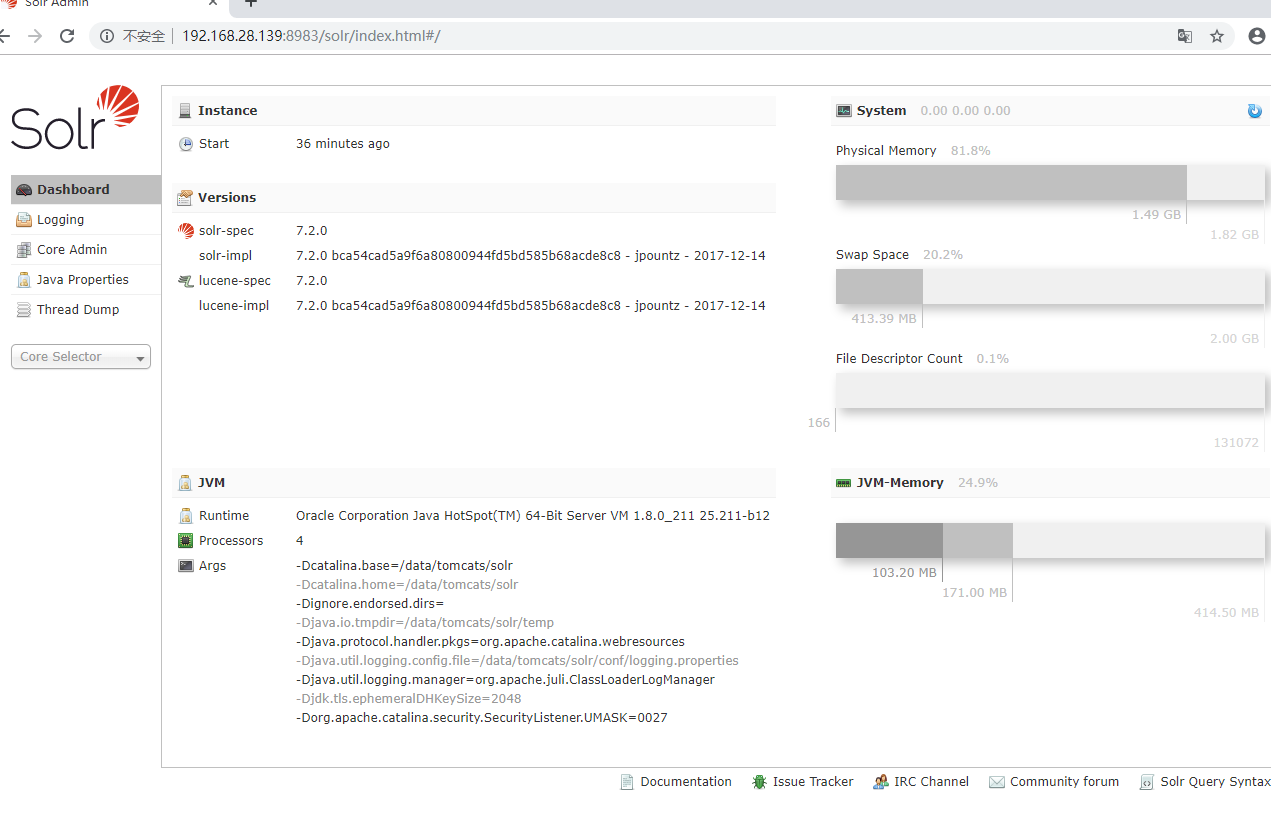Select Logging in the Solr sidebar
1271x825 pixels.
click(x=62, y=219)
